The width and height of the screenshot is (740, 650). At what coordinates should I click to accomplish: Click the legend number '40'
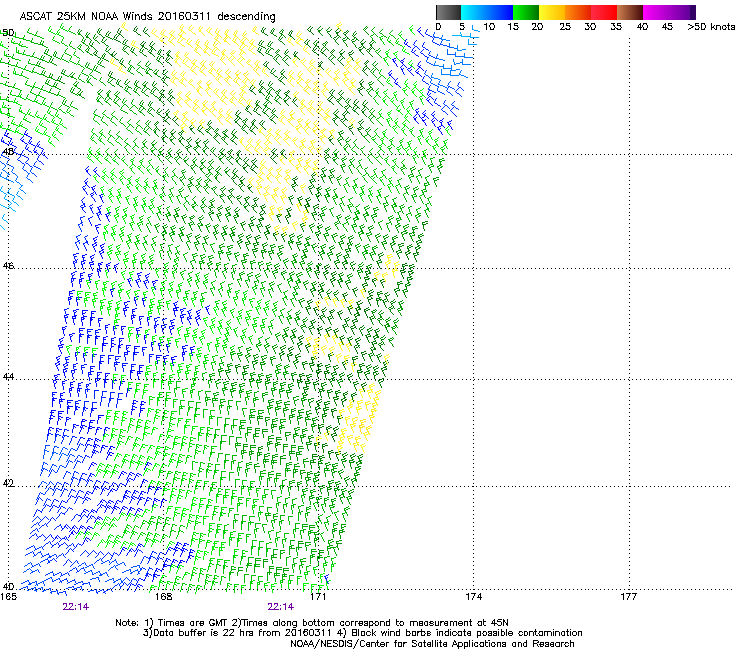click(x=642, y=27)
